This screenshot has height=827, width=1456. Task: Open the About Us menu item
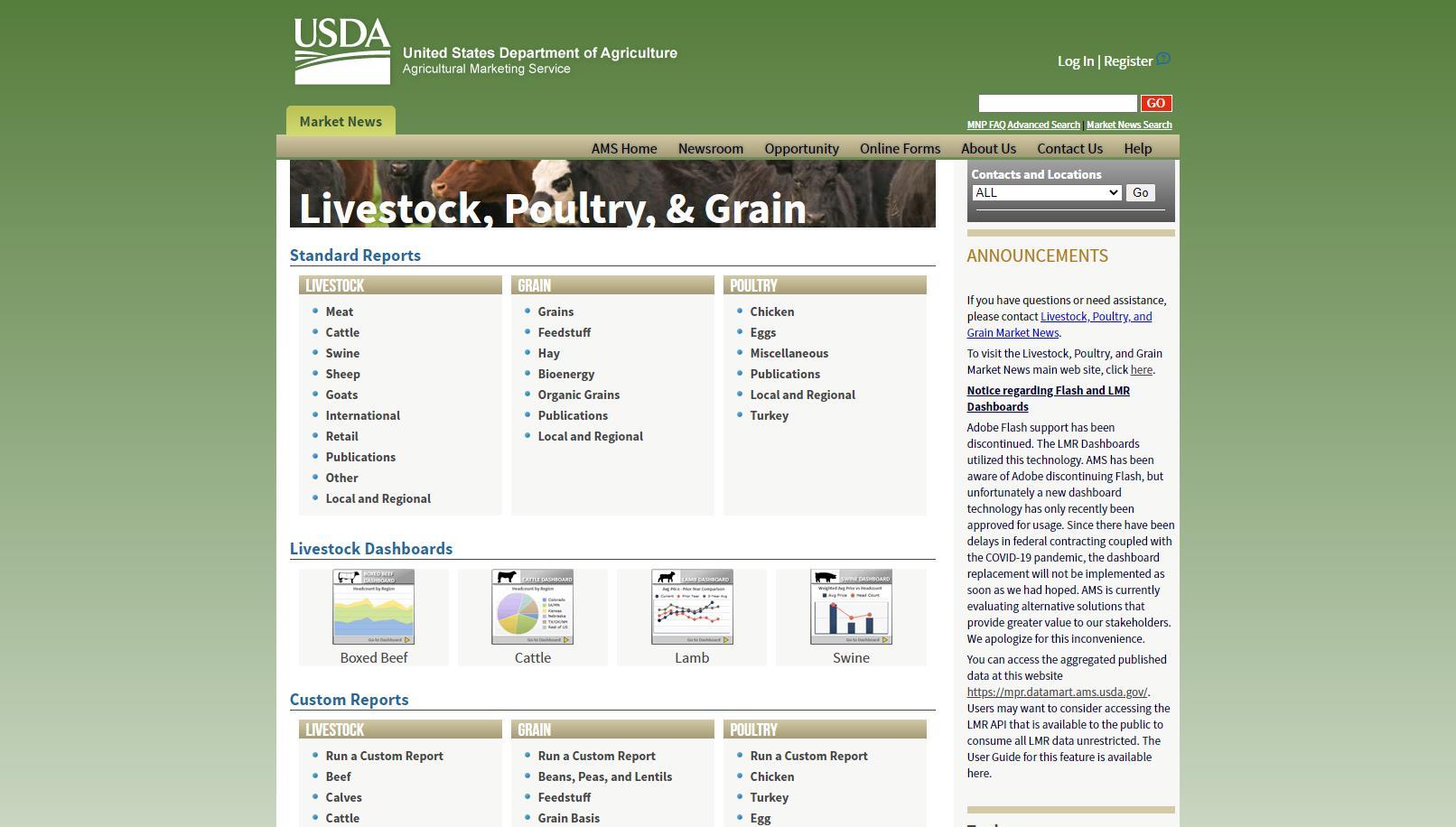coord(988,148)
